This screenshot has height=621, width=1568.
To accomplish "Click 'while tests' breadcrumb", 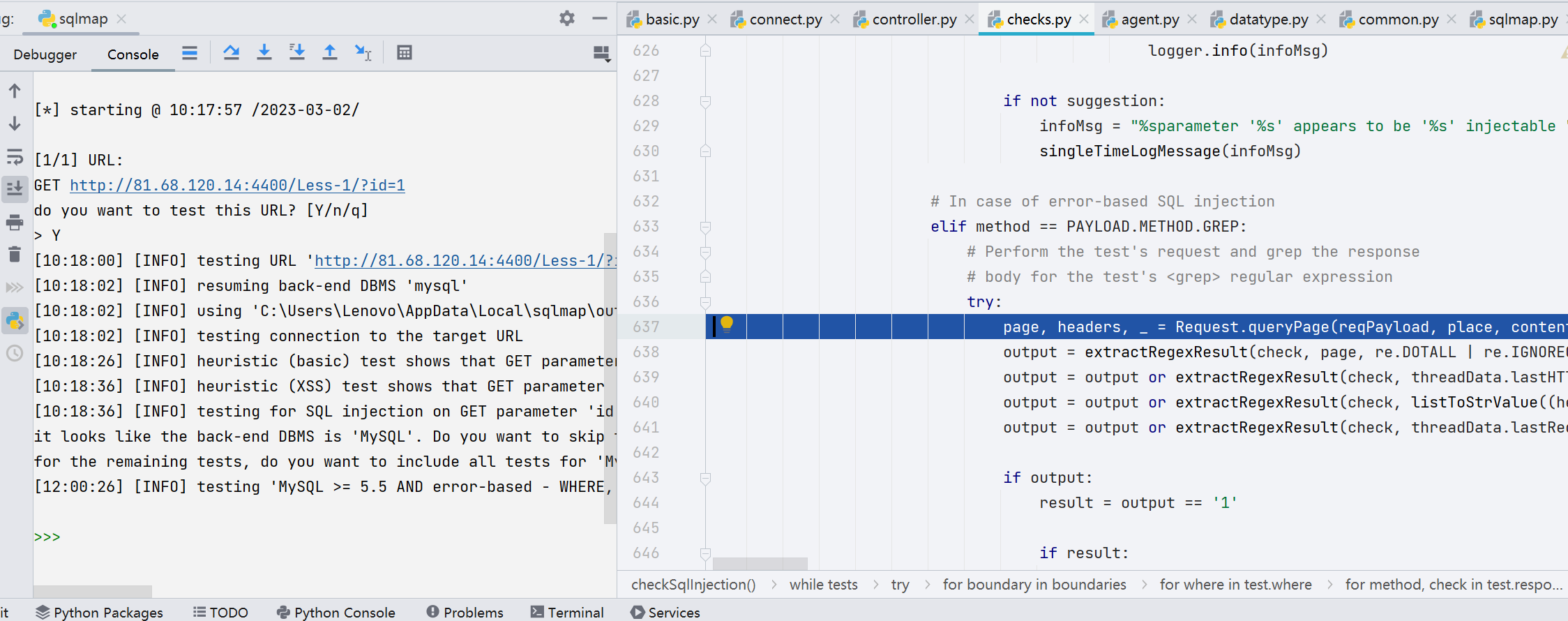I will [x=823, y=585].
